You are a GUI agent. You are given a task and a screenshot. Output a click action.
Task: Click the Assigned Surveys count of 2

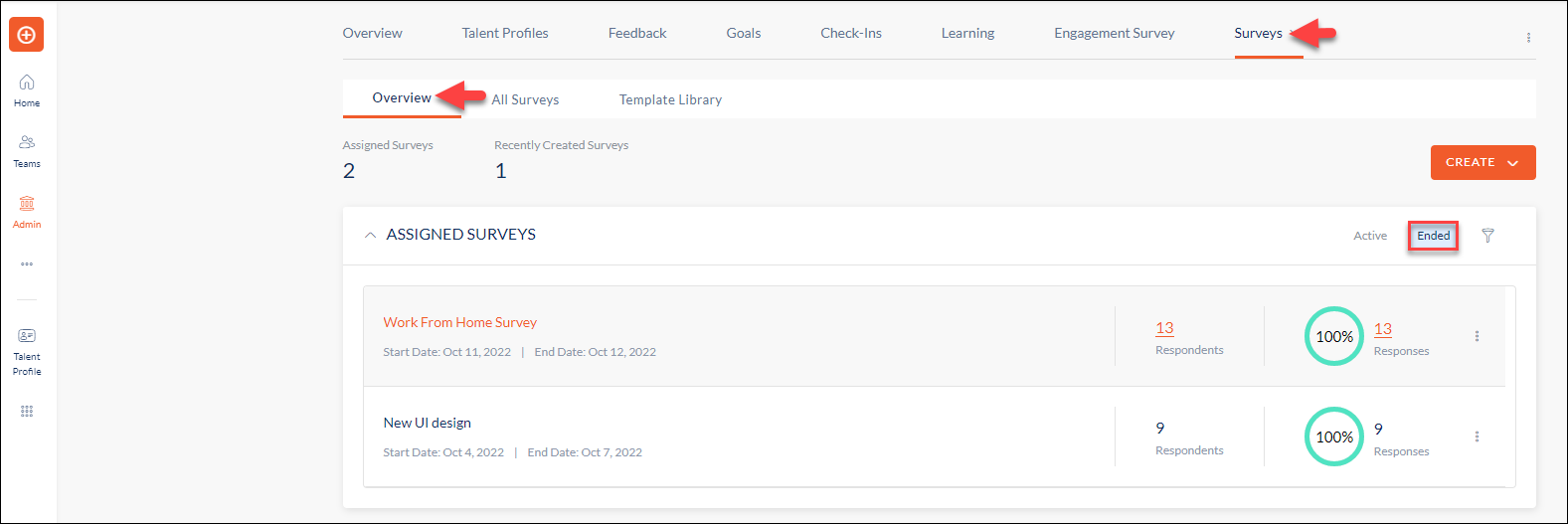(349, 171)
